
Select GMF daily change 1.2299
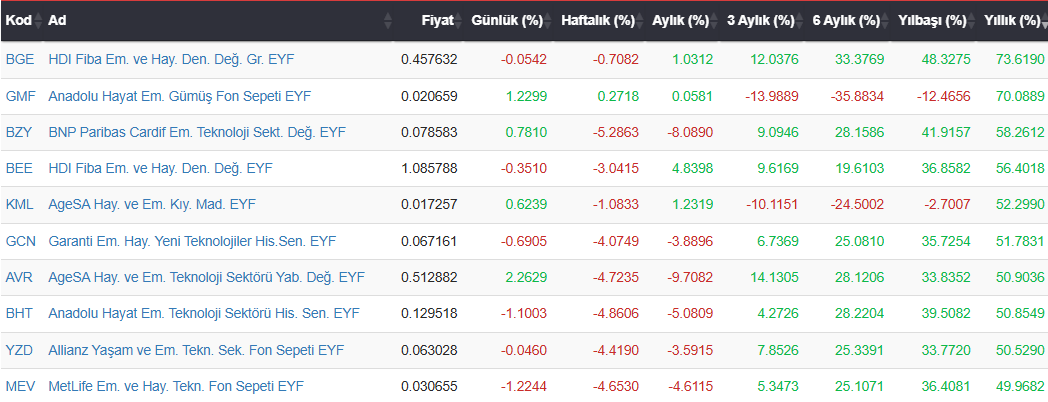coord(528,96)
